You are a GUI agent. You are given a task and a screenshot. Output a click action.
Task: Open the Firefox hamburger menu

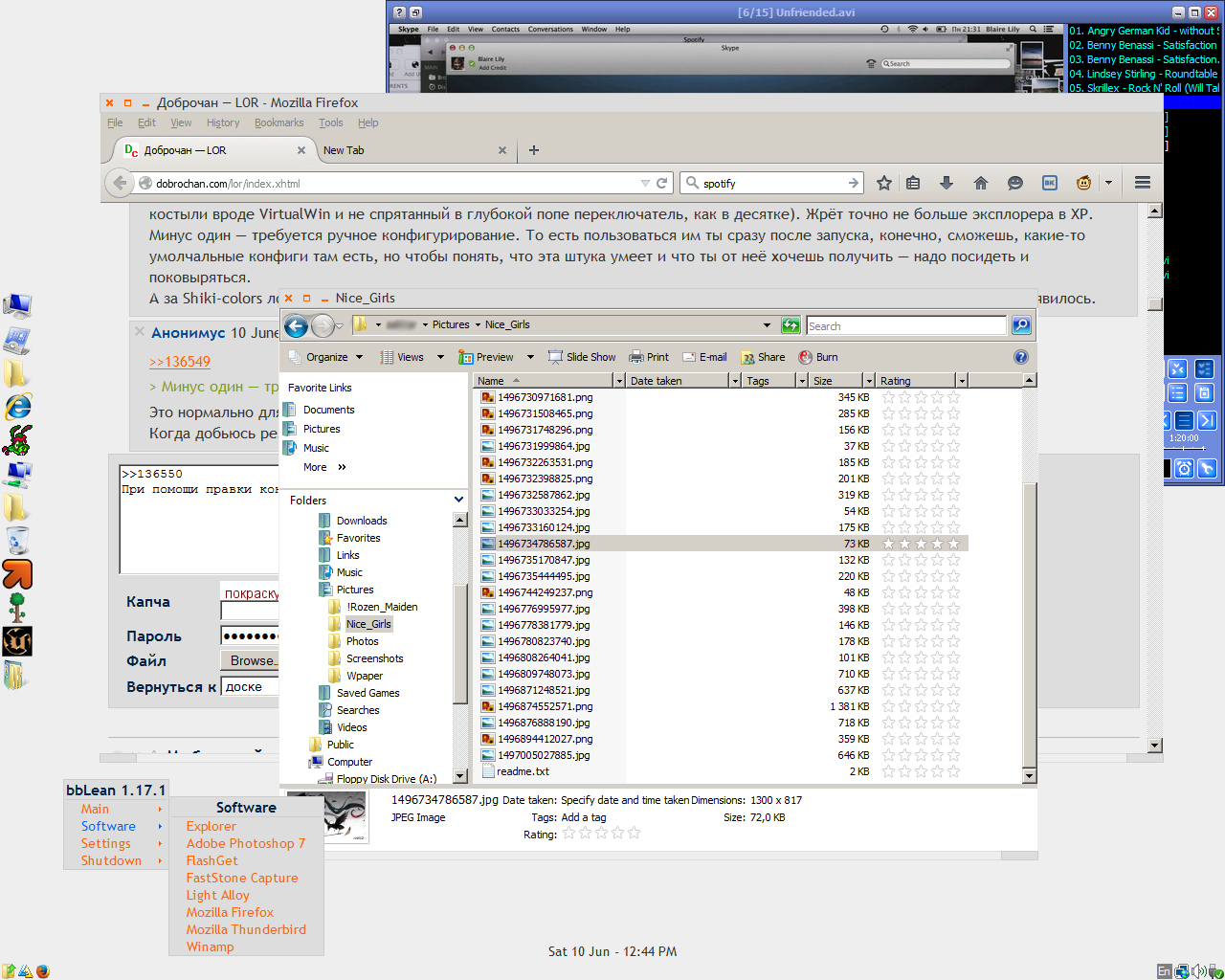[x=1142, y=183]
